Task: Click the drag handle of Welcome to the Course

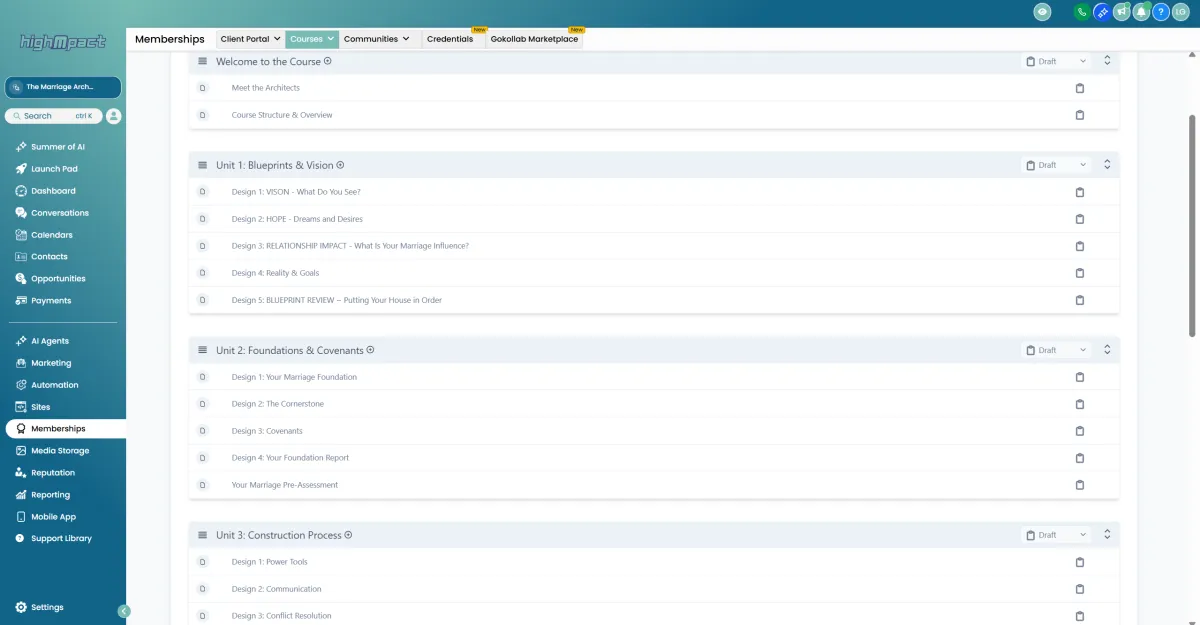Action: (x=202, y=61)
